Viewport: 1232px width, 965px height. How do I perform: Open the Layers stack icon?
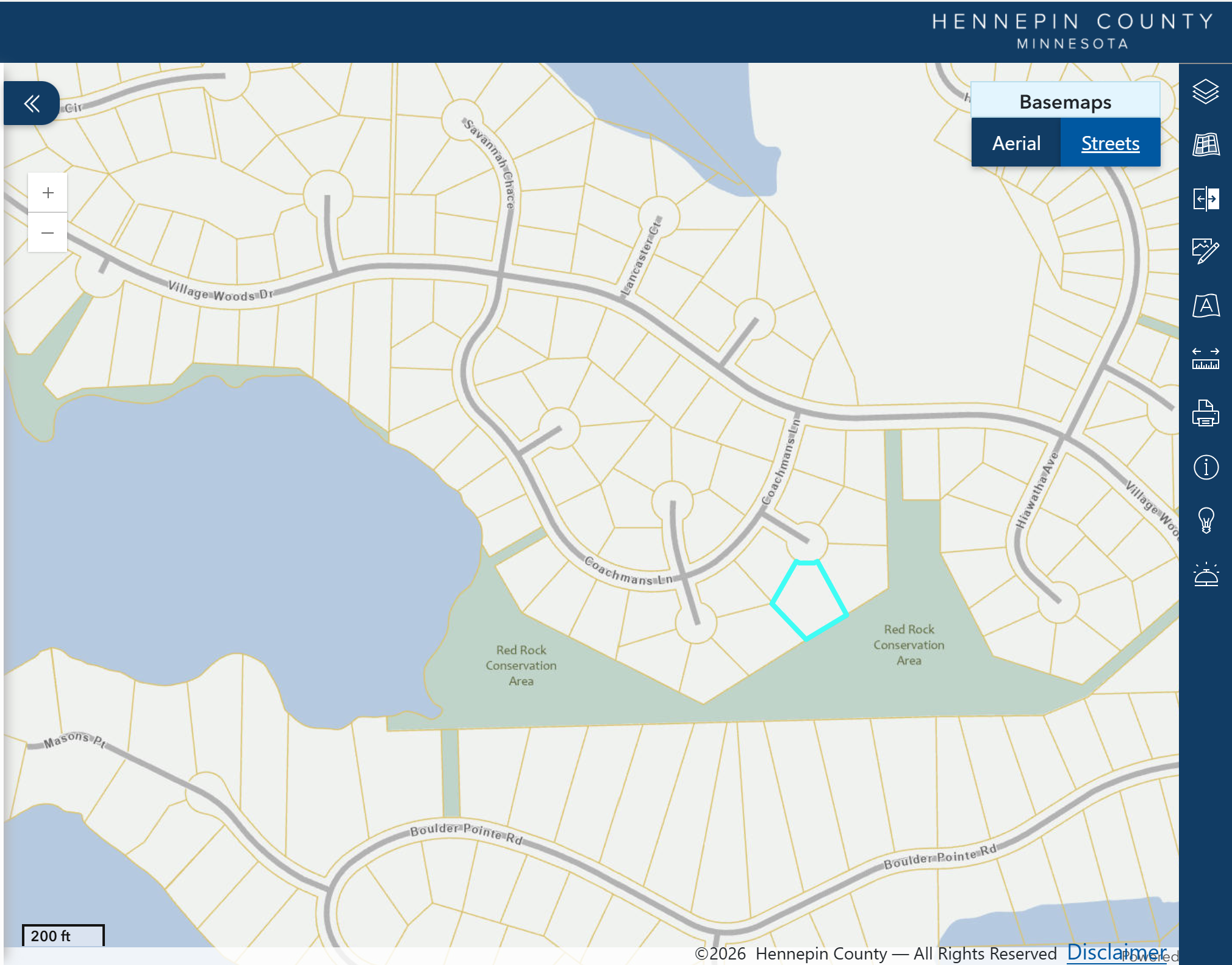[1206, 91]
